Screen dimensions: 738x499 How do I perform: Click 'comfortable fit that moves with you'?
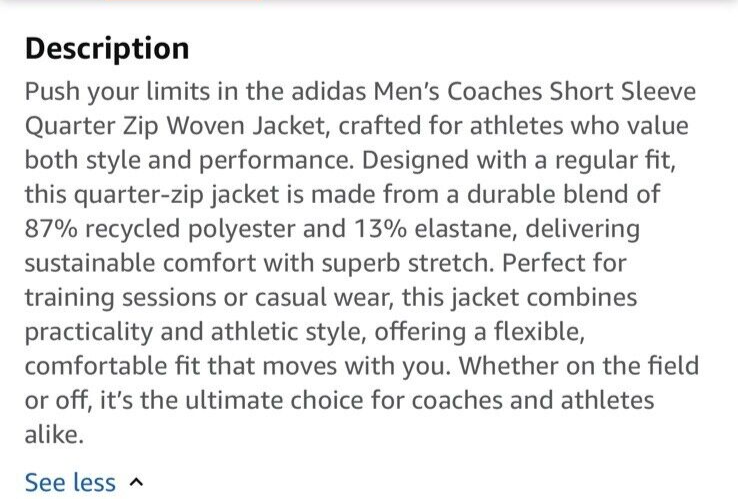(x=235, y=366)
